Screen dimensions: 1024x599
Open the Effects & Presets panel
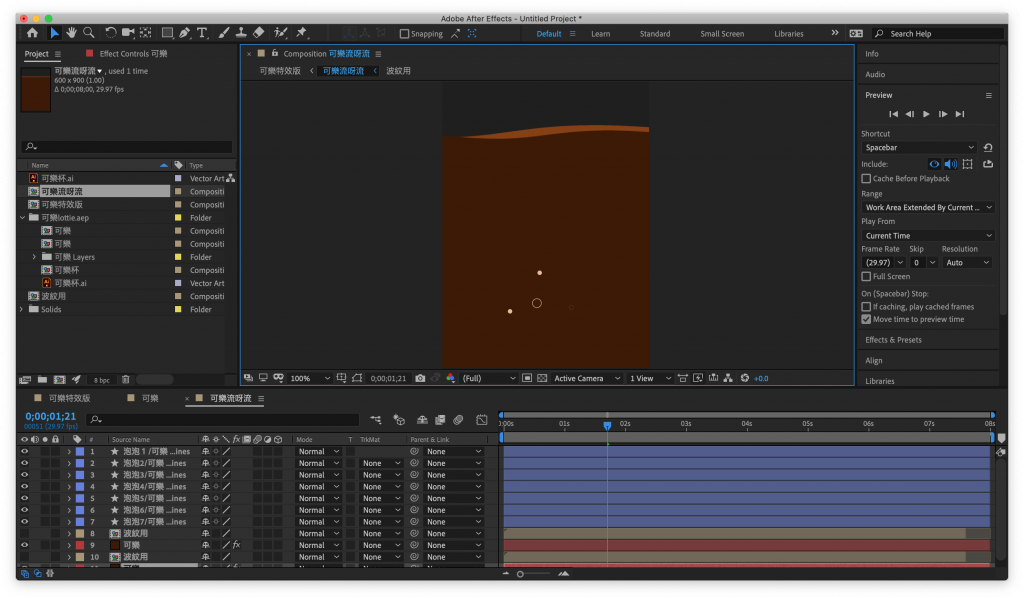(893, 340)
